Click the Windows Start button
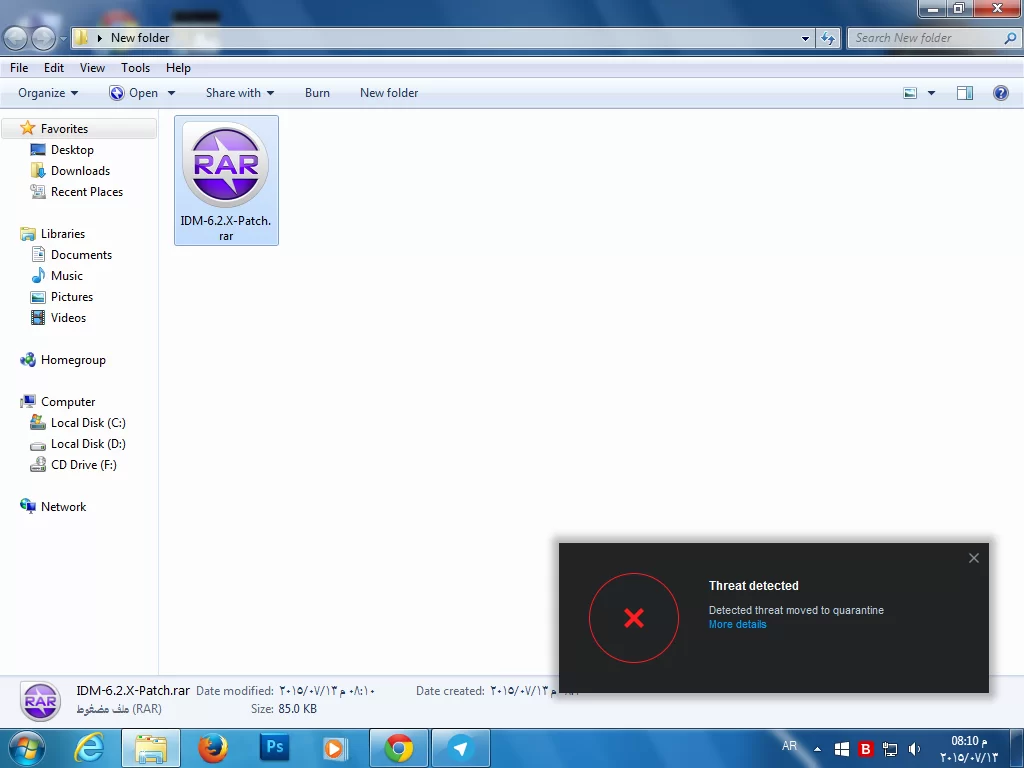 point(27,748)
